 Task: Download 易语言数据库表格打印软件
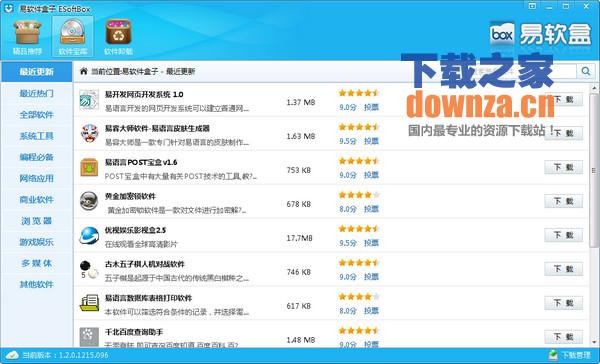pyautogui.click(x=564, y=303)
